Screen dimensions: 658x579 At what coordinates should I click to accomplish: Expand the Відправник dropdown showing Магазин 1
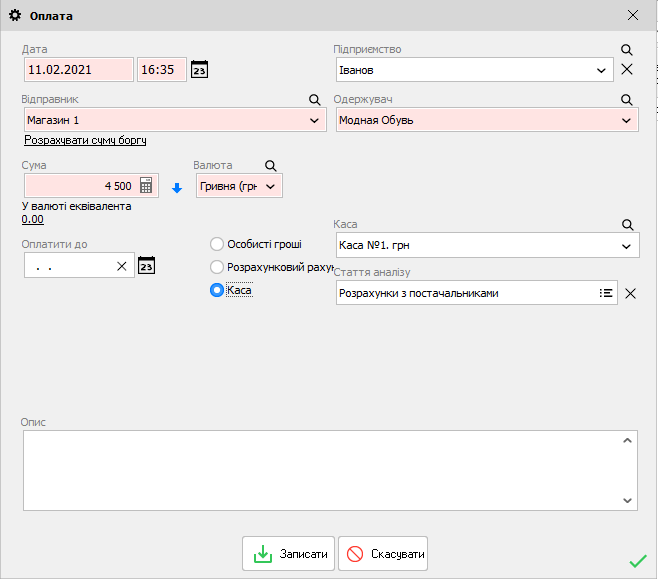tap(315, 120)
